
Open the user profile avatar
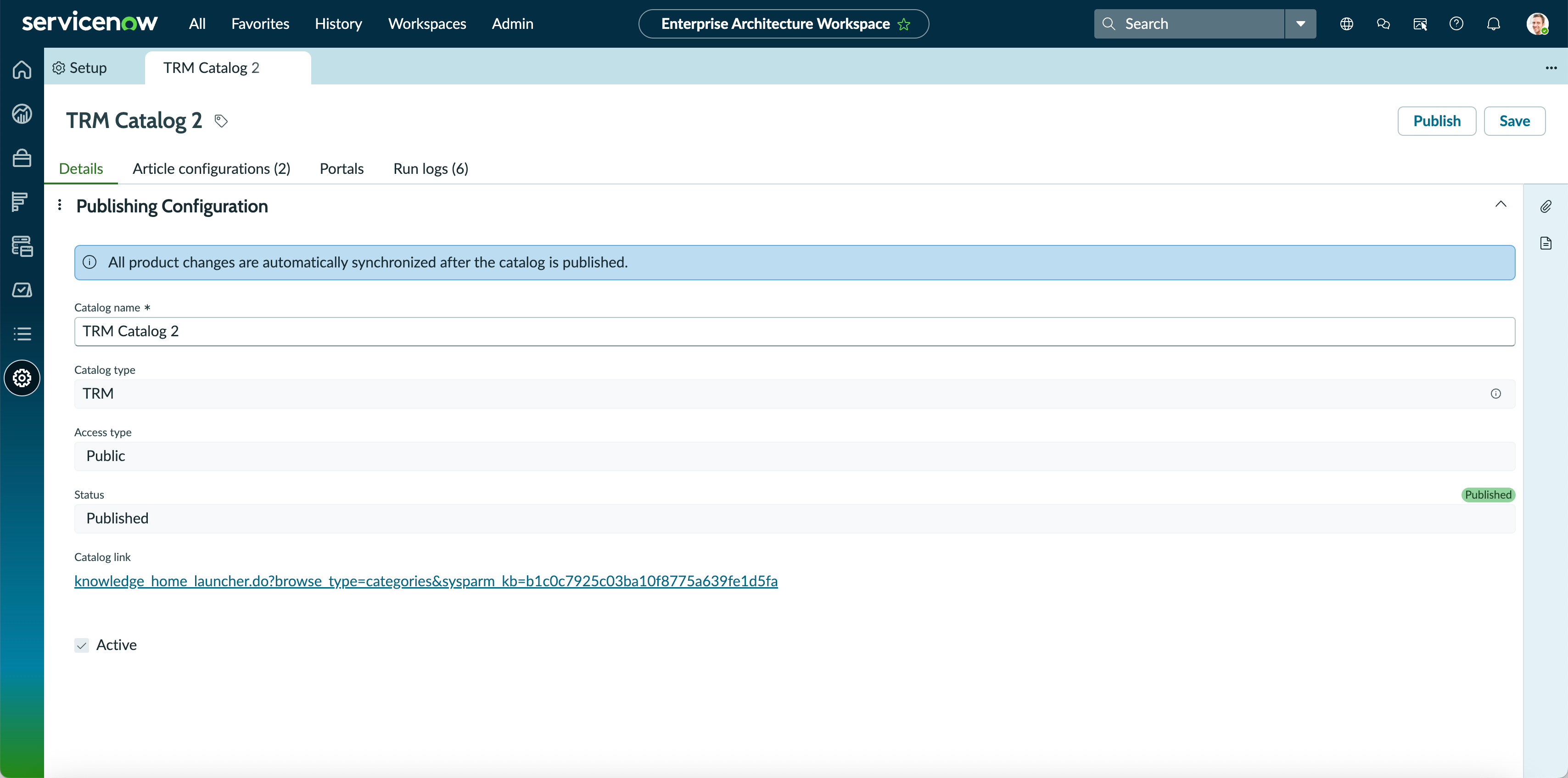(x=1537, y=24)
